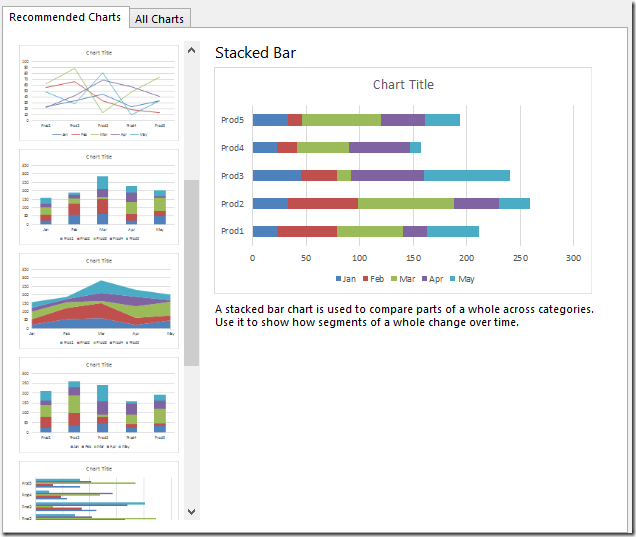This screenshot has height=537, width=636.
Task: Click the Prod3 category label on the axis
Action: [x=232, y=176]
